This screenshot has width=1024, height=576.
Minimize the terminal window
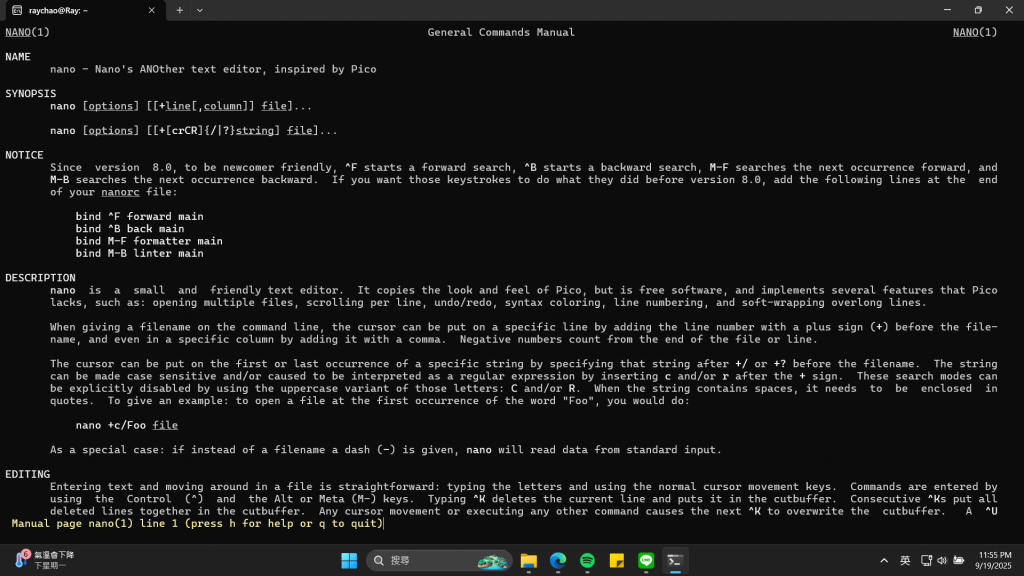[x=947, y=10]
